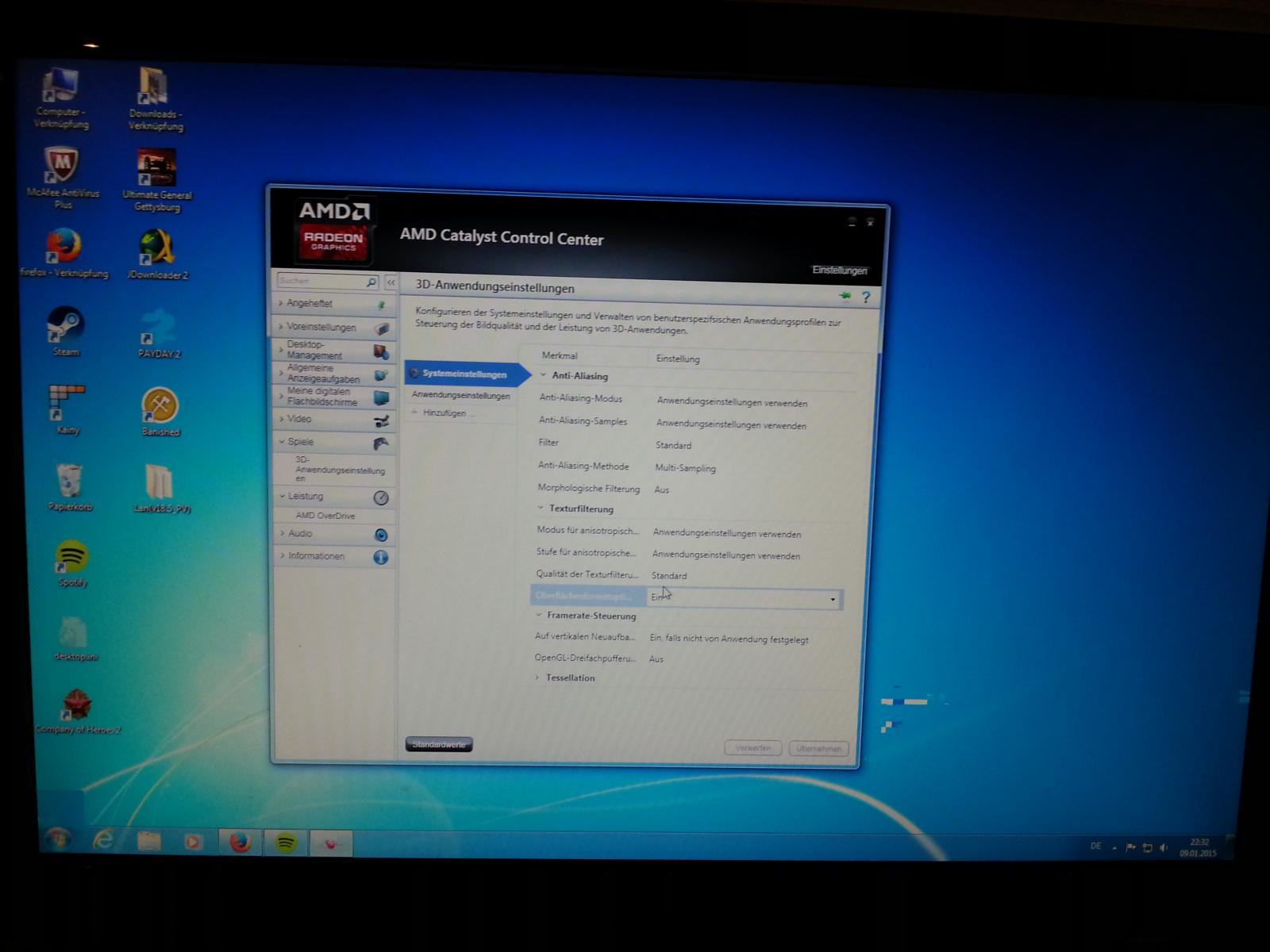Viewport: 1270px width, 952px height.
Task: Switch to Firefox in the taskbar
Action: pyautogui.click(x=240, y=842)
